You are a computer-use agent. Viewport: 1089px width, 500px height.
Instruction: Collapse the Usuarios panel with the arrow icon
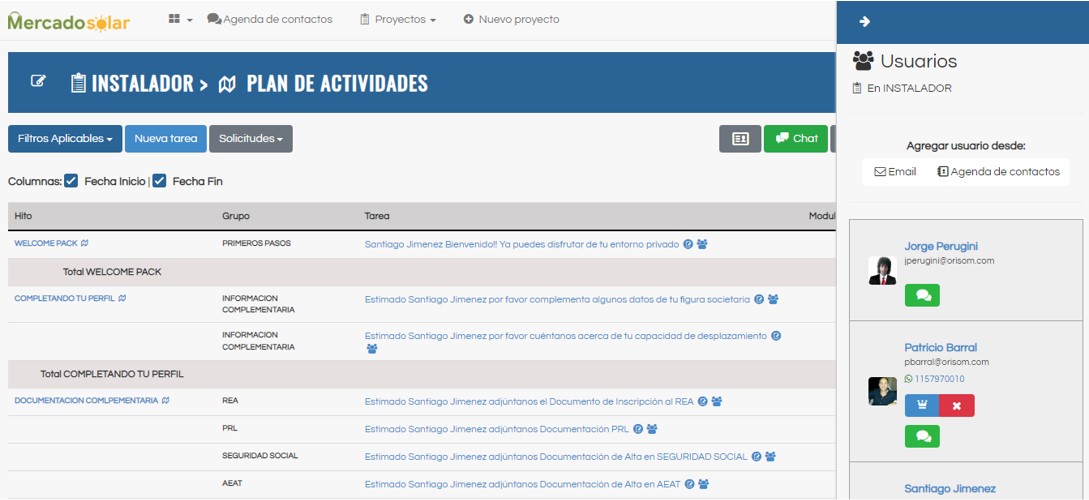click(865, 22)
